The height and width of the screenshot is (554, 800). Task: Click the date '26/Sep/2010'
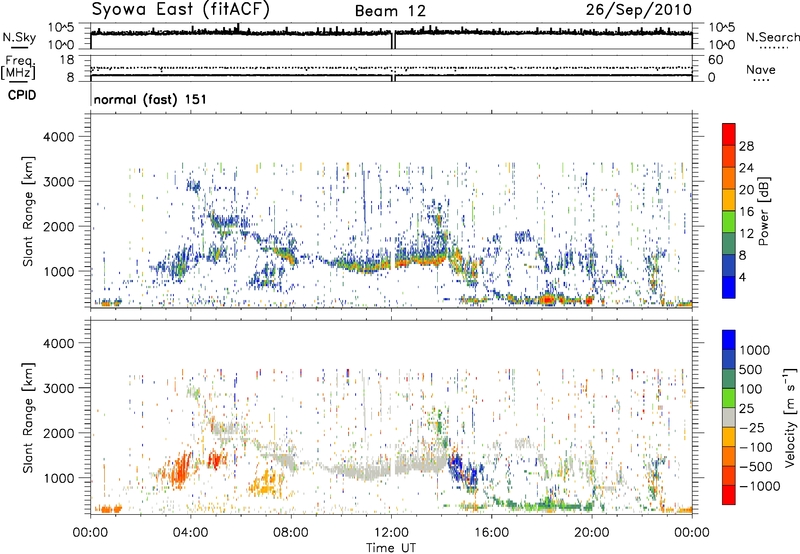click(x=638, y=10)
